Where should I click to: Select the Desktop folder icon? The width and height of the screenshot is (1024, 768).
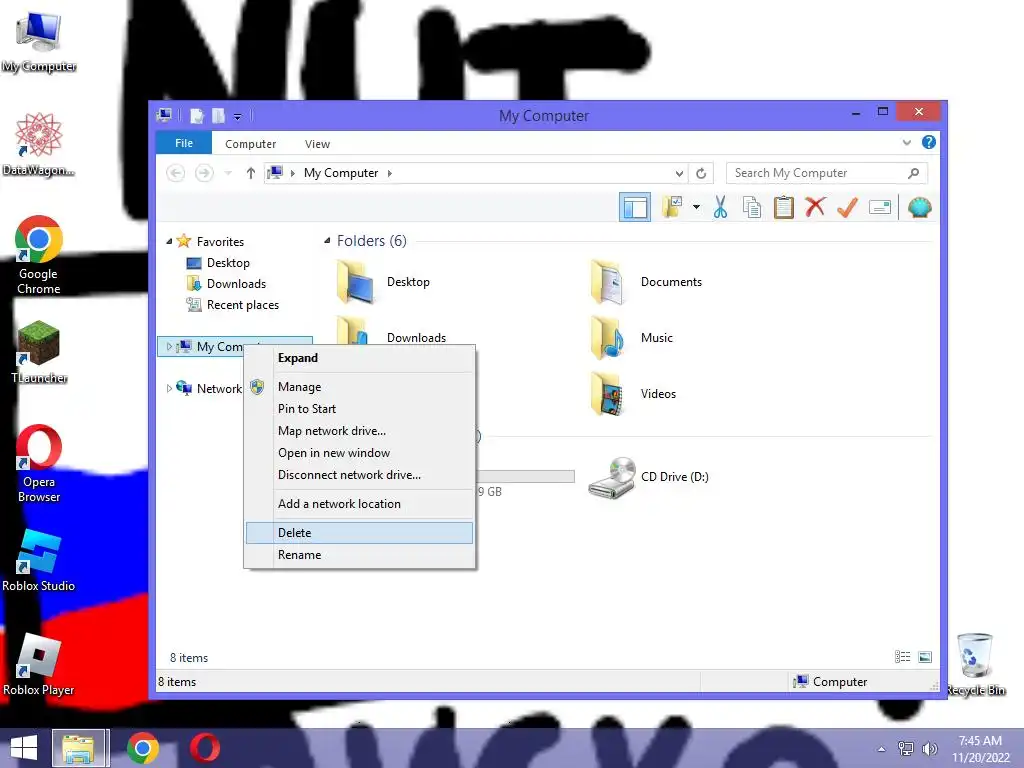coord(355,282)
